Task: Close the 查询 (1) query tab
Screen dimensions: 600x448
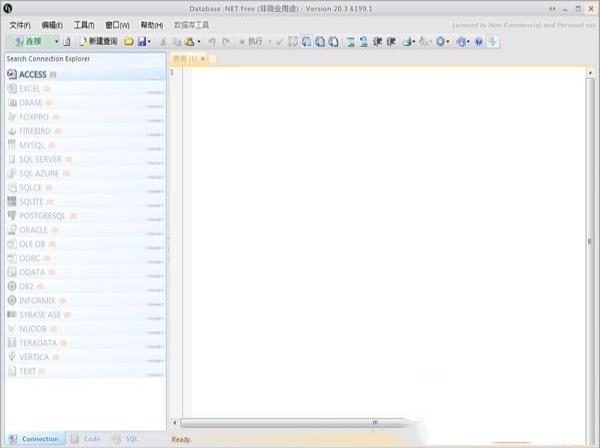Action: pos(203,59)
